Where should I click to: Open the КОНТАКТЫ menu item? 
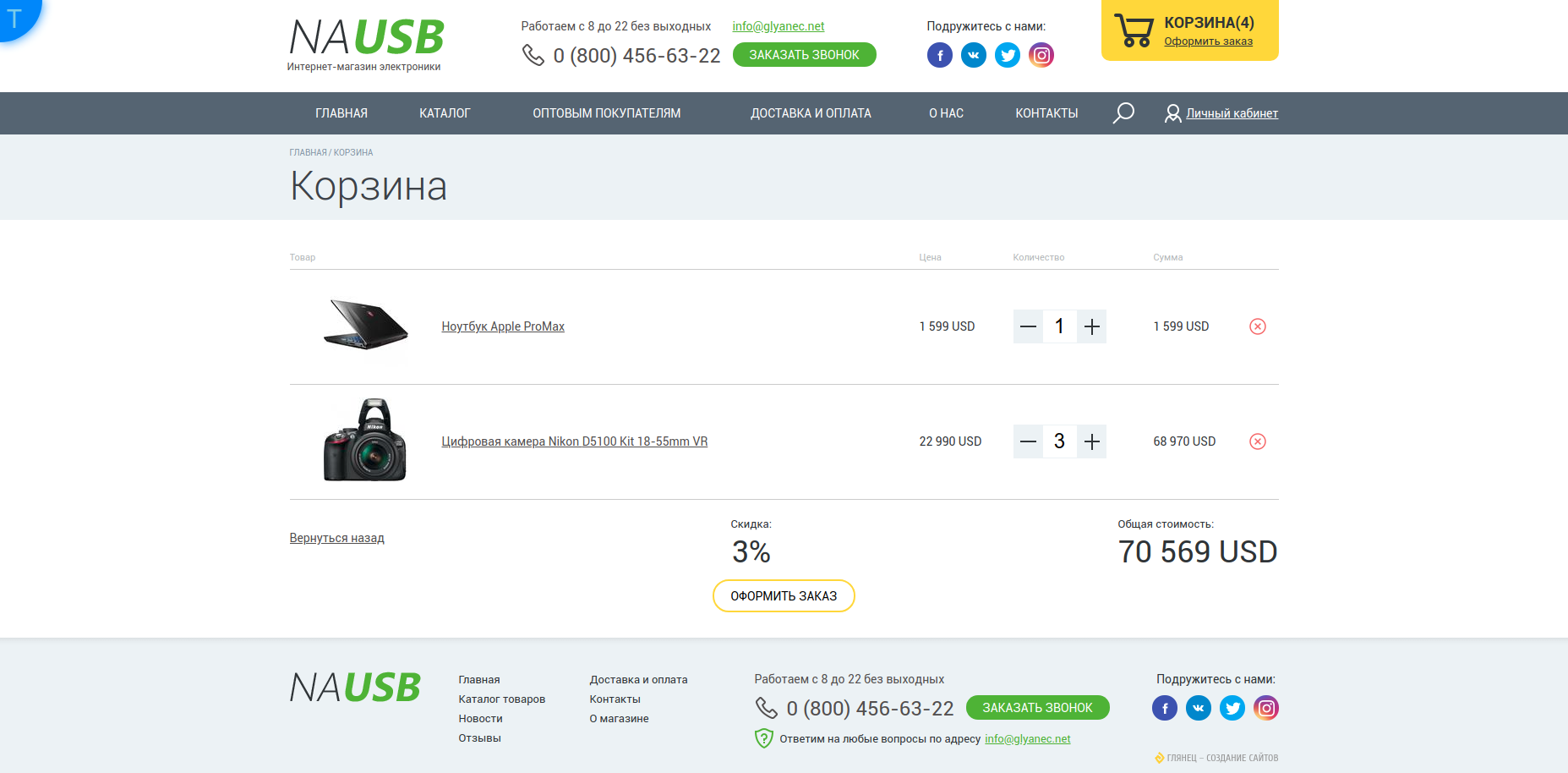(x=1046, y=113)
